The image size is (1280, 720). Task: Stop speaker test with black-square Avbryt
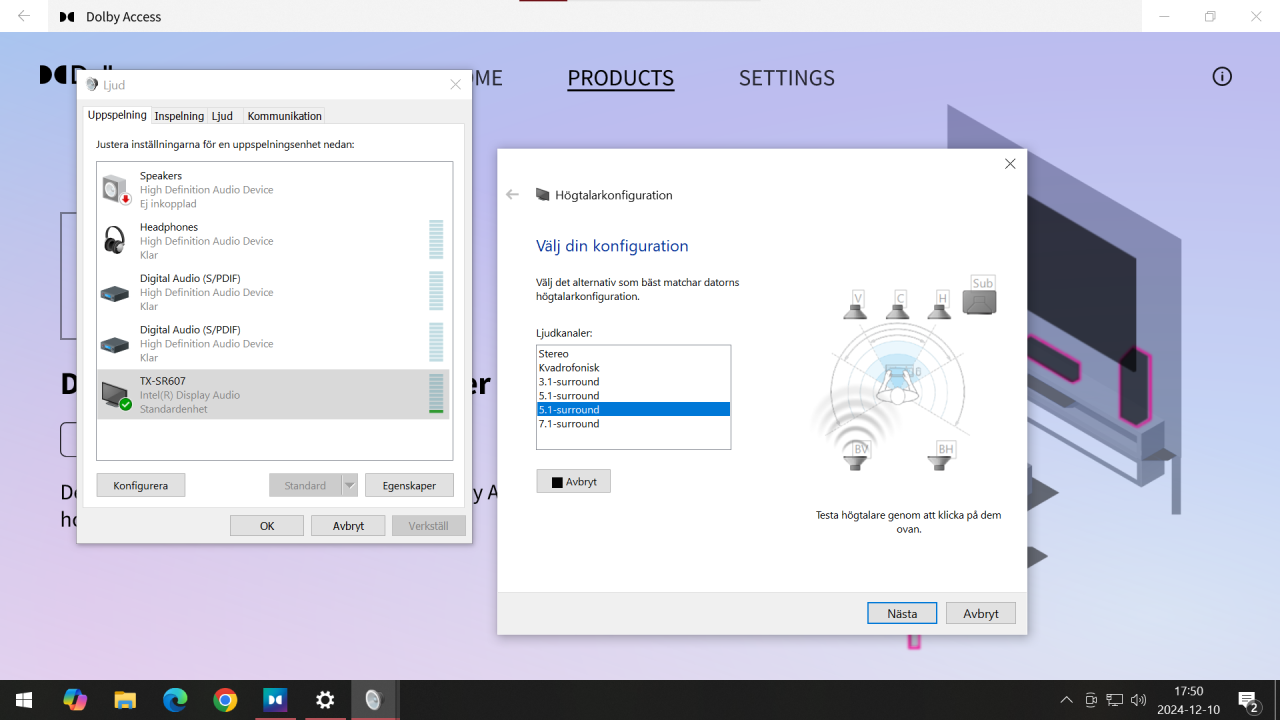[x=573, y=481]
